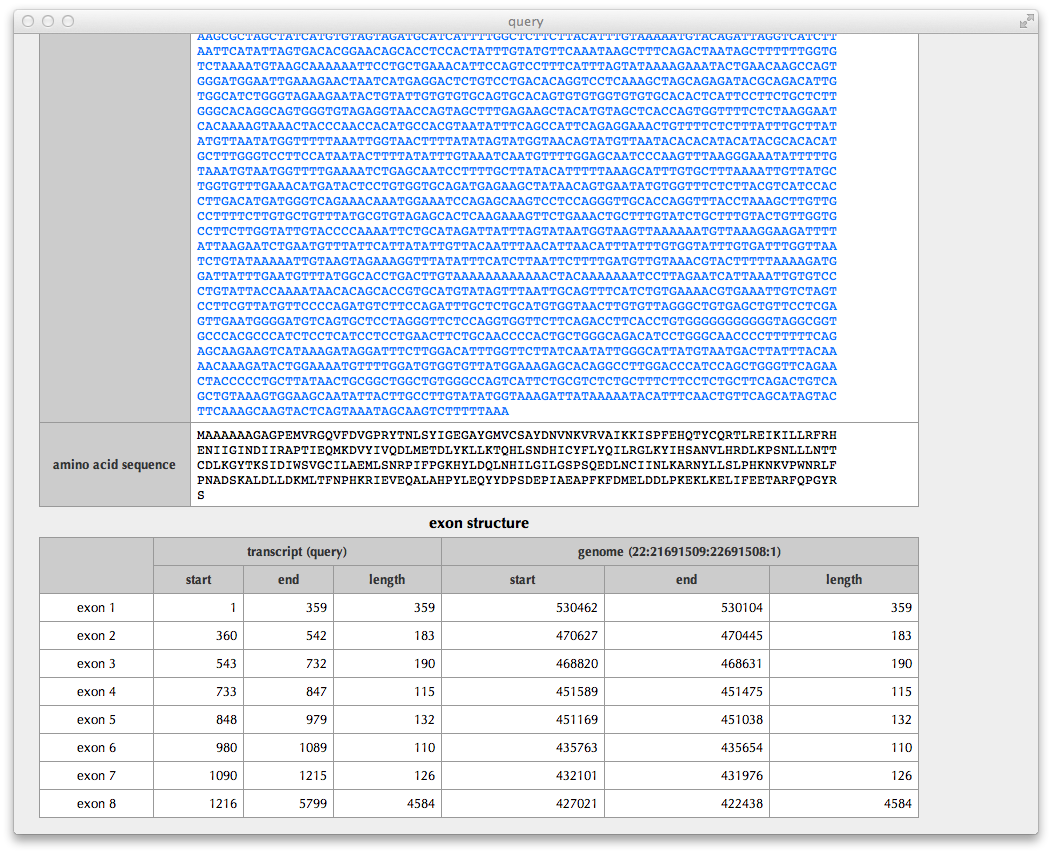Click the middle minimize window button

pyautogui.click(x=48, y=21)
